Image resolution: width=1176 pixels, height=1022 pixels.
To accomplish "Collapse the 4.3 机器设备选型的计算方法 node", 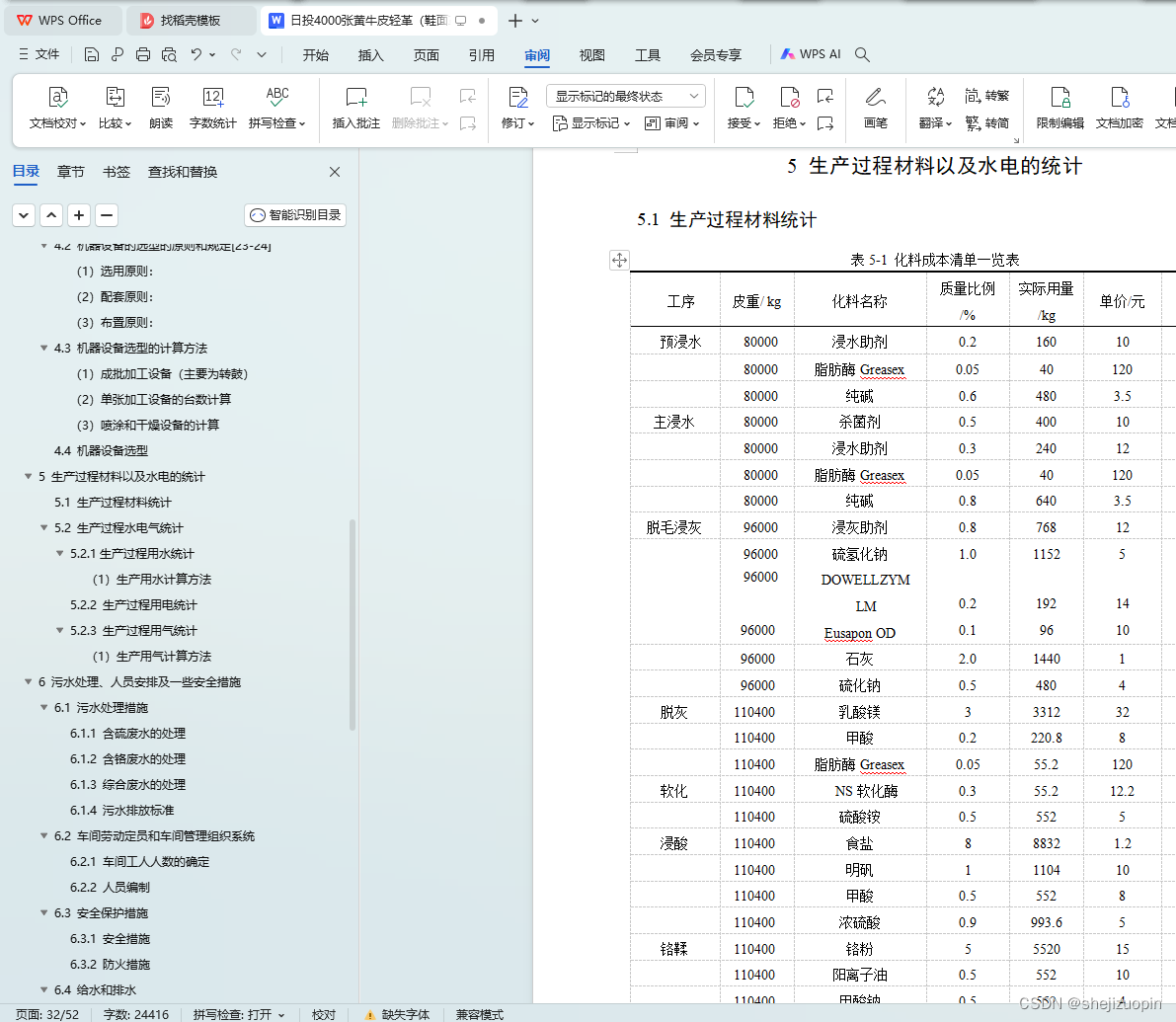I will [x=43, y=348].
